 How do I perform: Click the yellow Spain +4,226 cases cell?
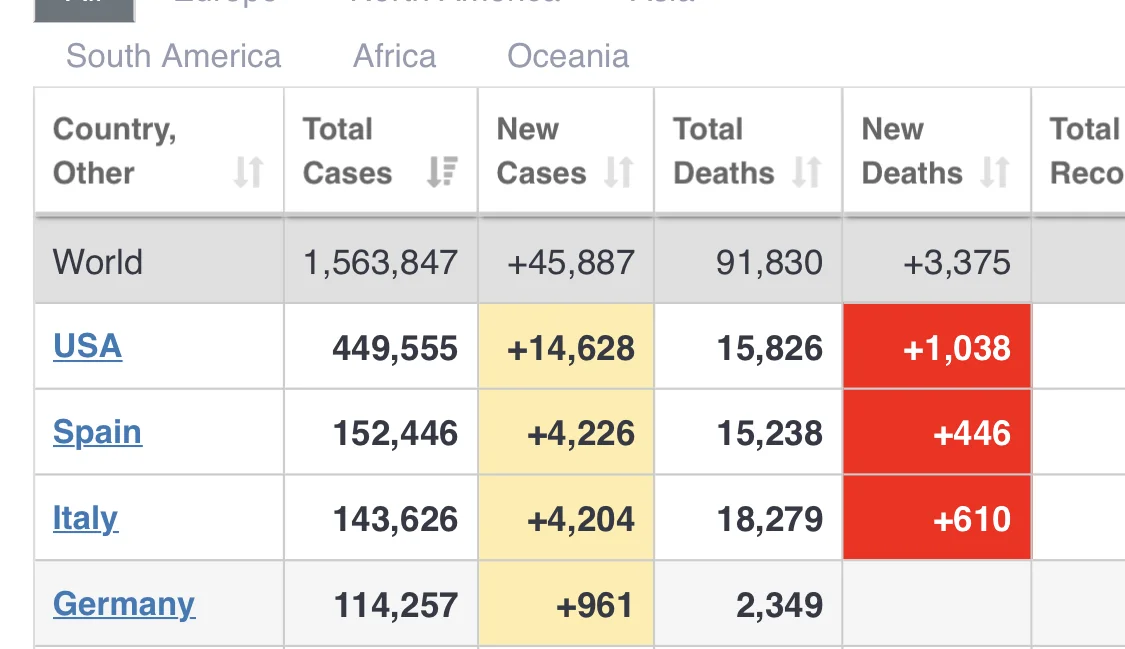tap(566, 433)
